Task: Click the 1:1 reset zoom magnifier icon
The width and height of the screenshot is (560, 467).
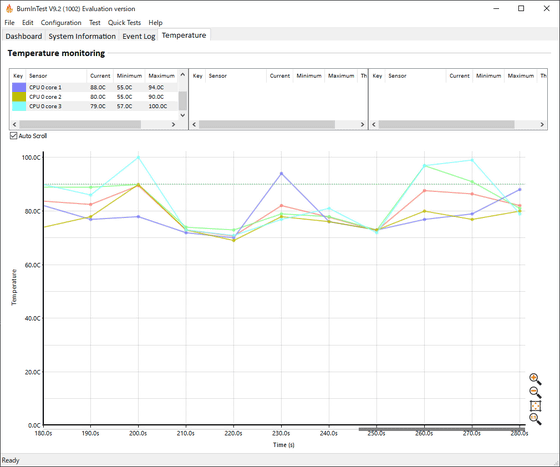Action: coord(535,419)
